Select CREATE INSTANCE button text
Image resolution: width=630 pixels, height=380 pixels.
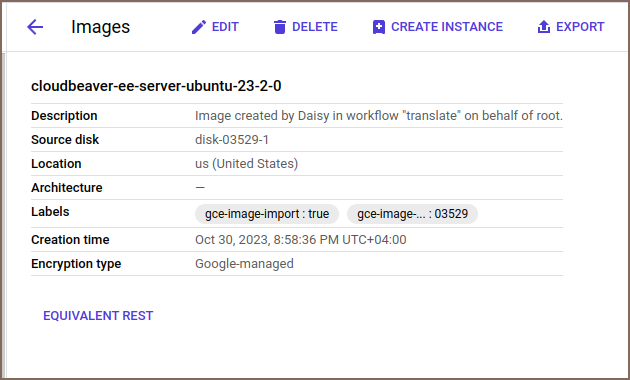[447, 27]
